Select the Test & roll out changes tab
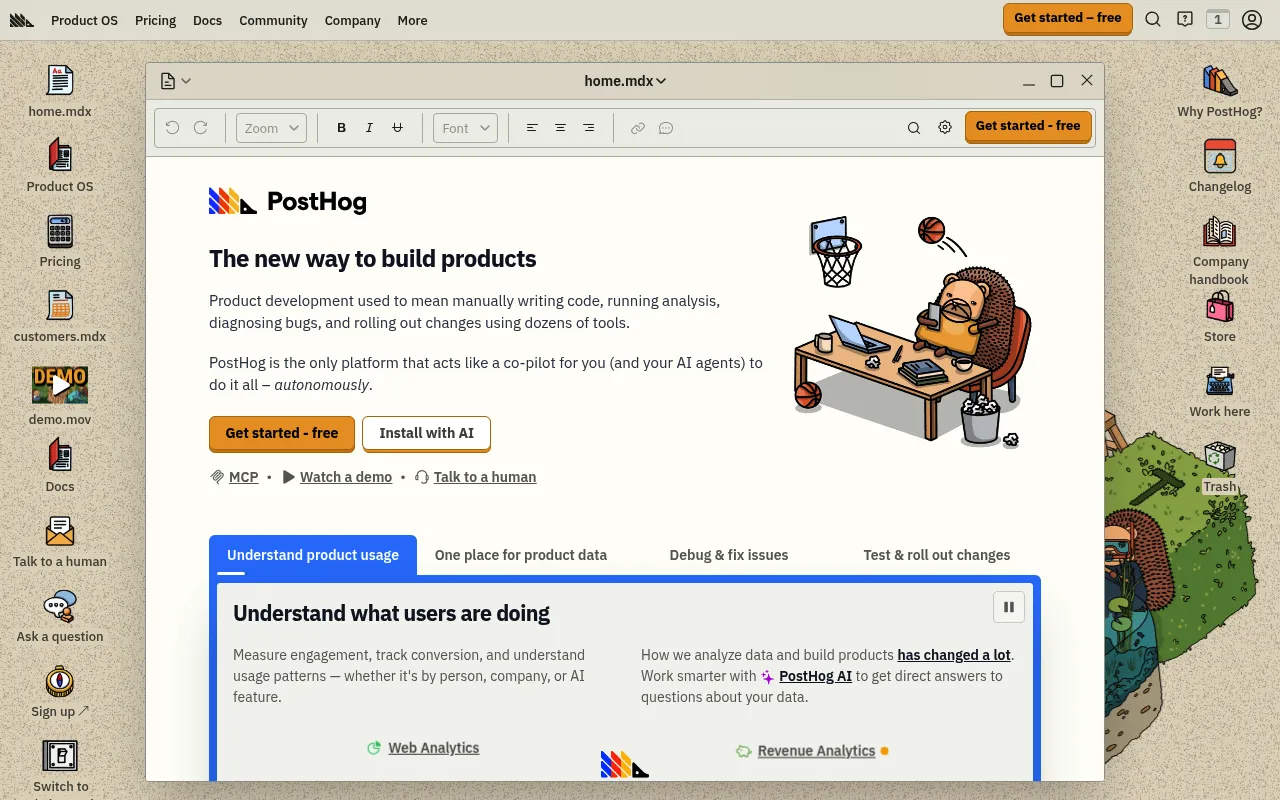The height and width of the screenshot is (800, 1280). pyautogui.click(x=937, y=555)
